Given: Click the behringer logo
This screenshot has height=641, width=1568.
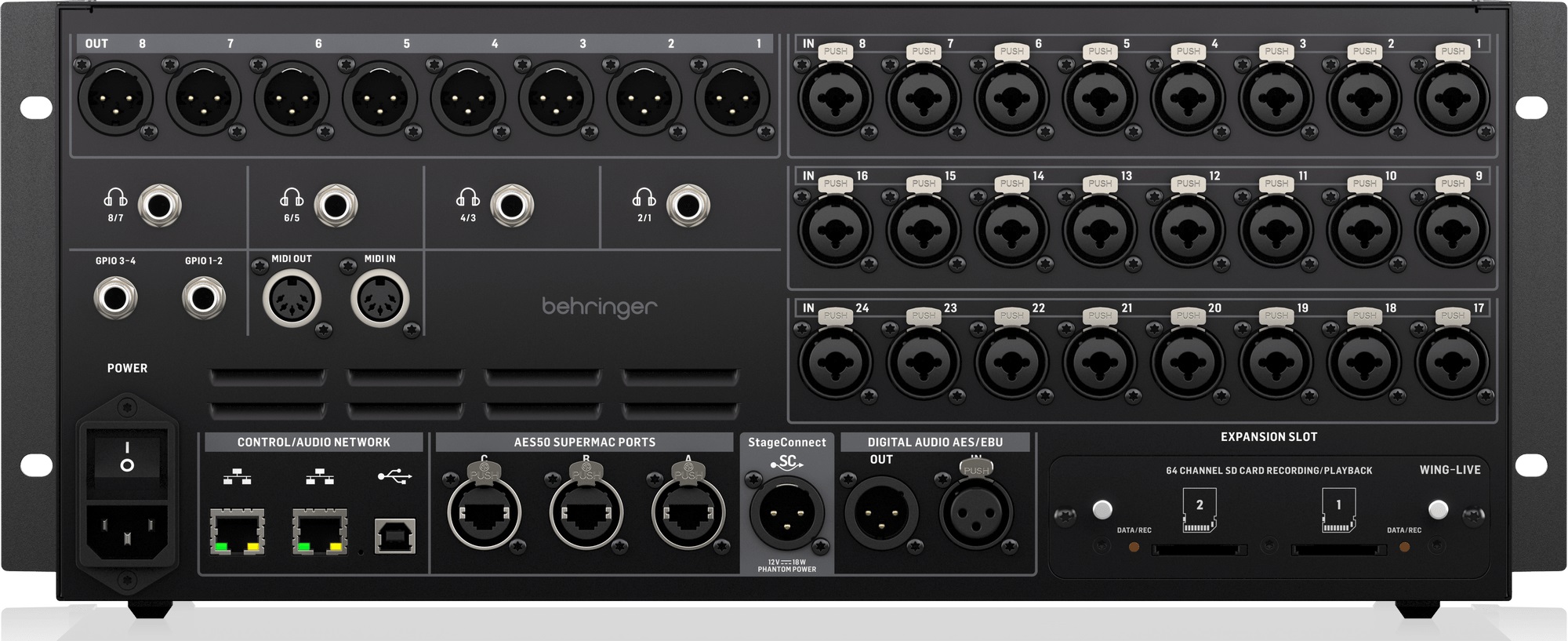Looking at the screenshot, I should tap(600, 307).
